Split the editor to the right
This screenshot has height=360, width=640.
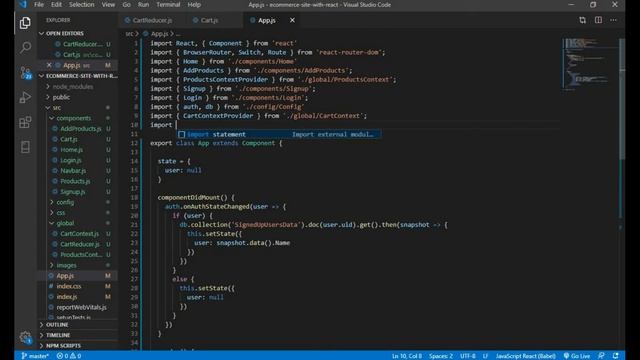tap(598, 20)
